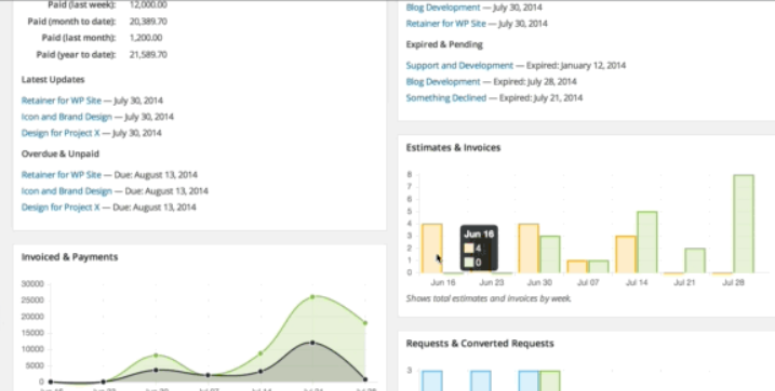This screenshot has width=775, height=391.
Task: Click the tall green Jul 28 invoices bar
Action: point(743,223)
